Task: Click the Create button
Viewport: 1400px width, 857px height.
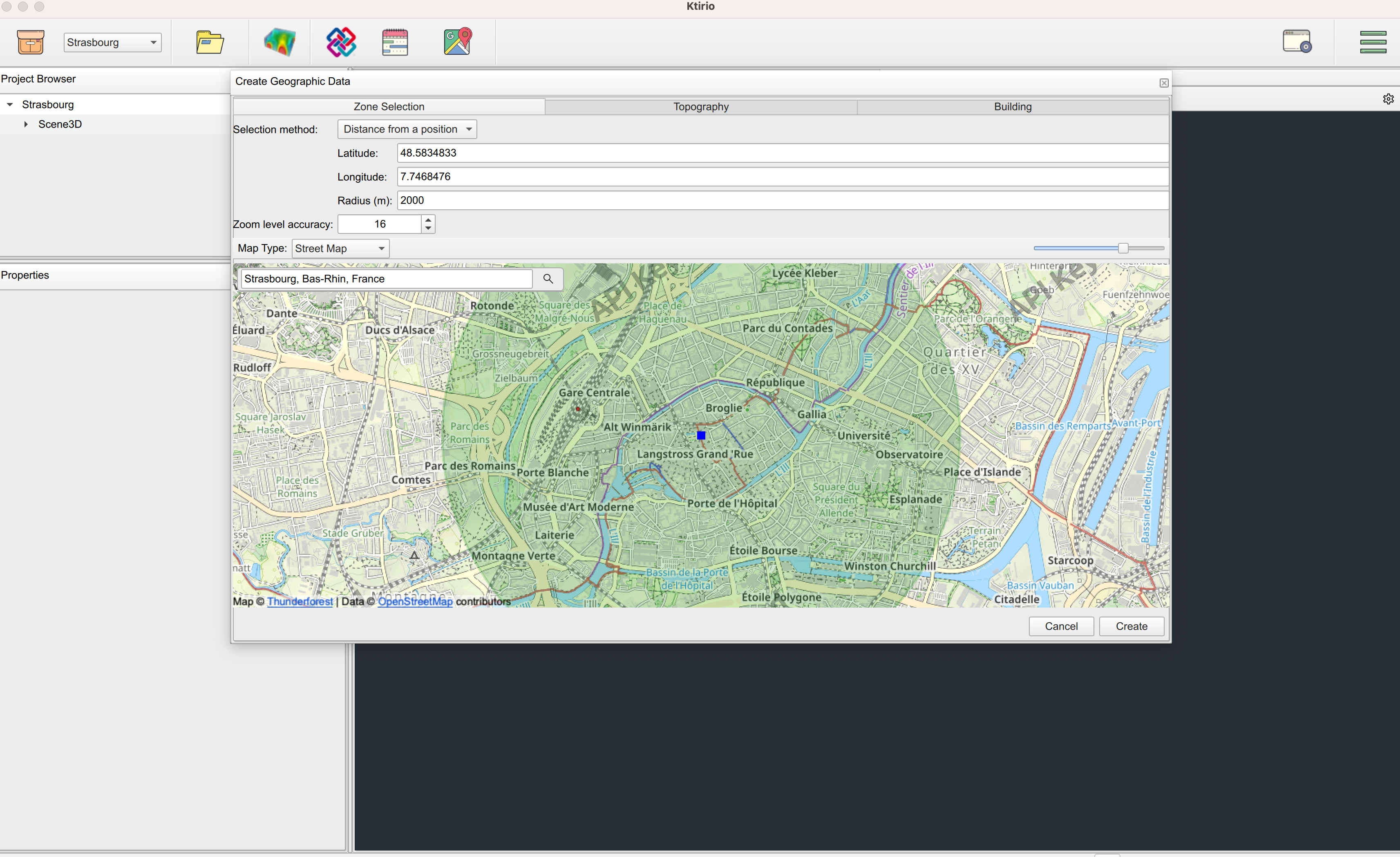Action: coord(1132,626)
